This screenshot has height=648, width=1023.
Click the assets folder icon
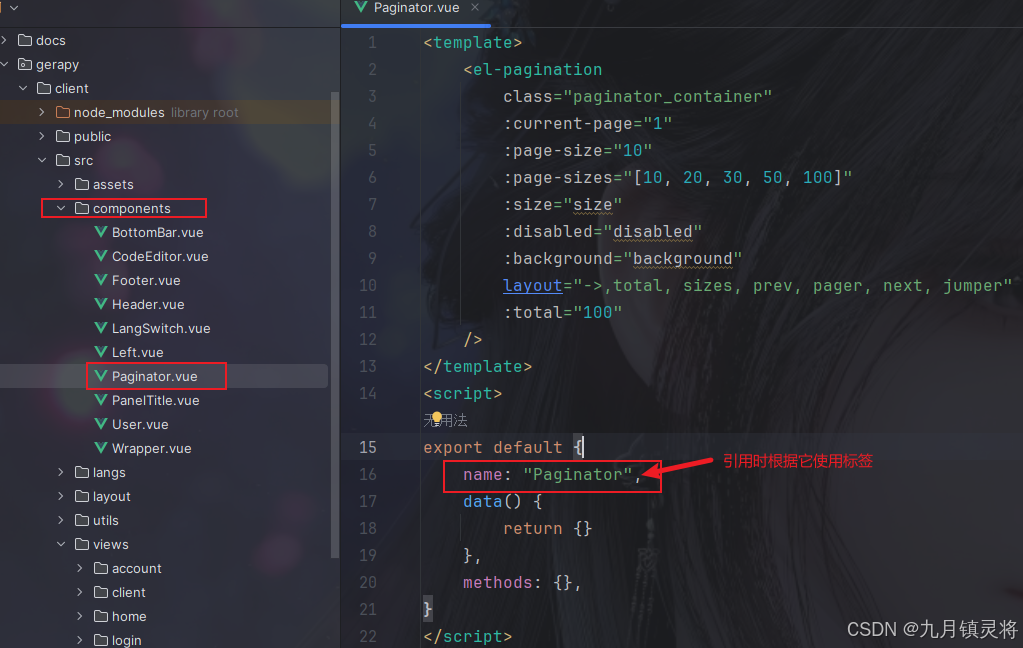pyautogui.click(x=82, y=184)
